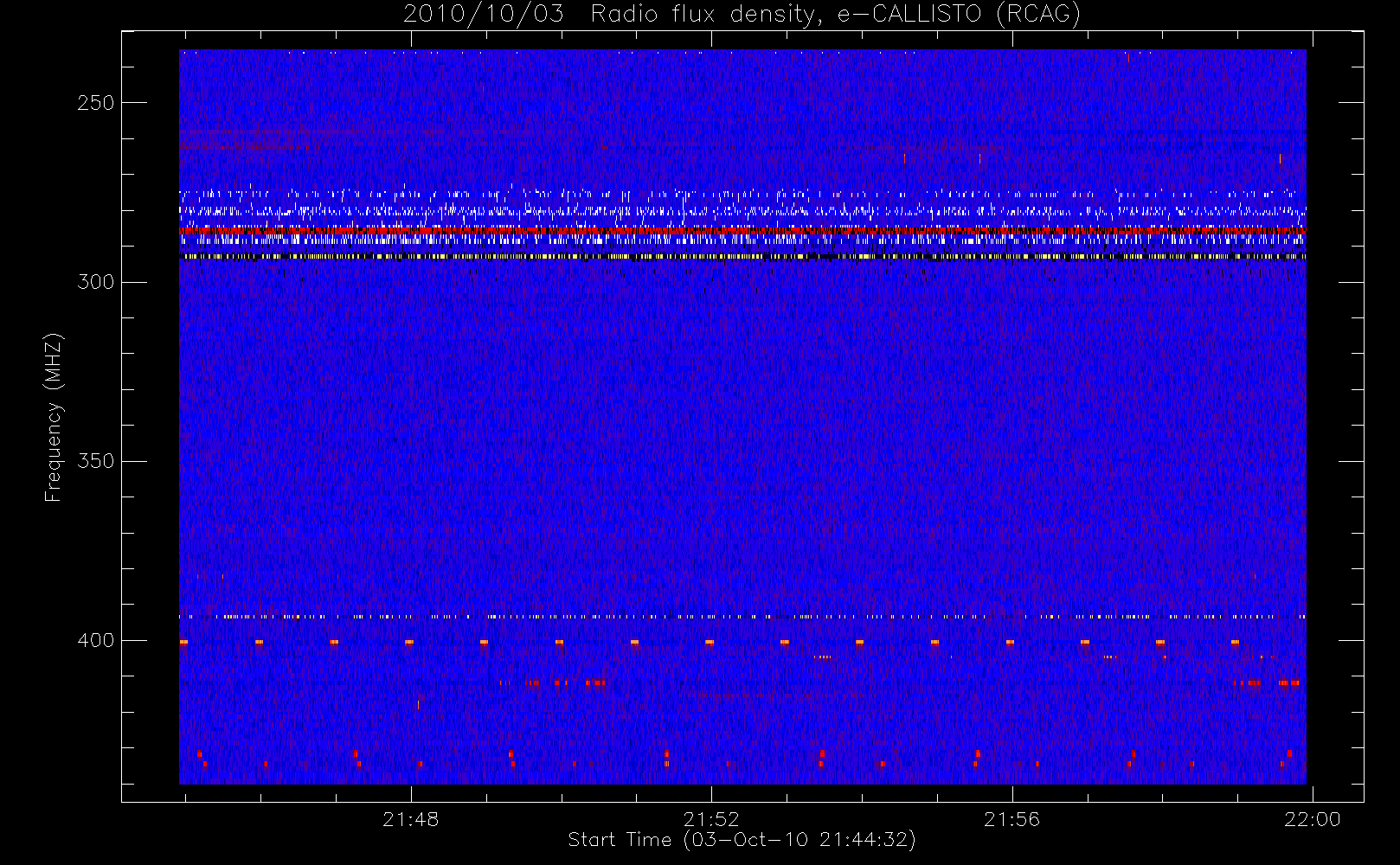This screenshot has width=1400, height=865.
Task: Click the 21:48 time tick label
Action: point(411,819)
